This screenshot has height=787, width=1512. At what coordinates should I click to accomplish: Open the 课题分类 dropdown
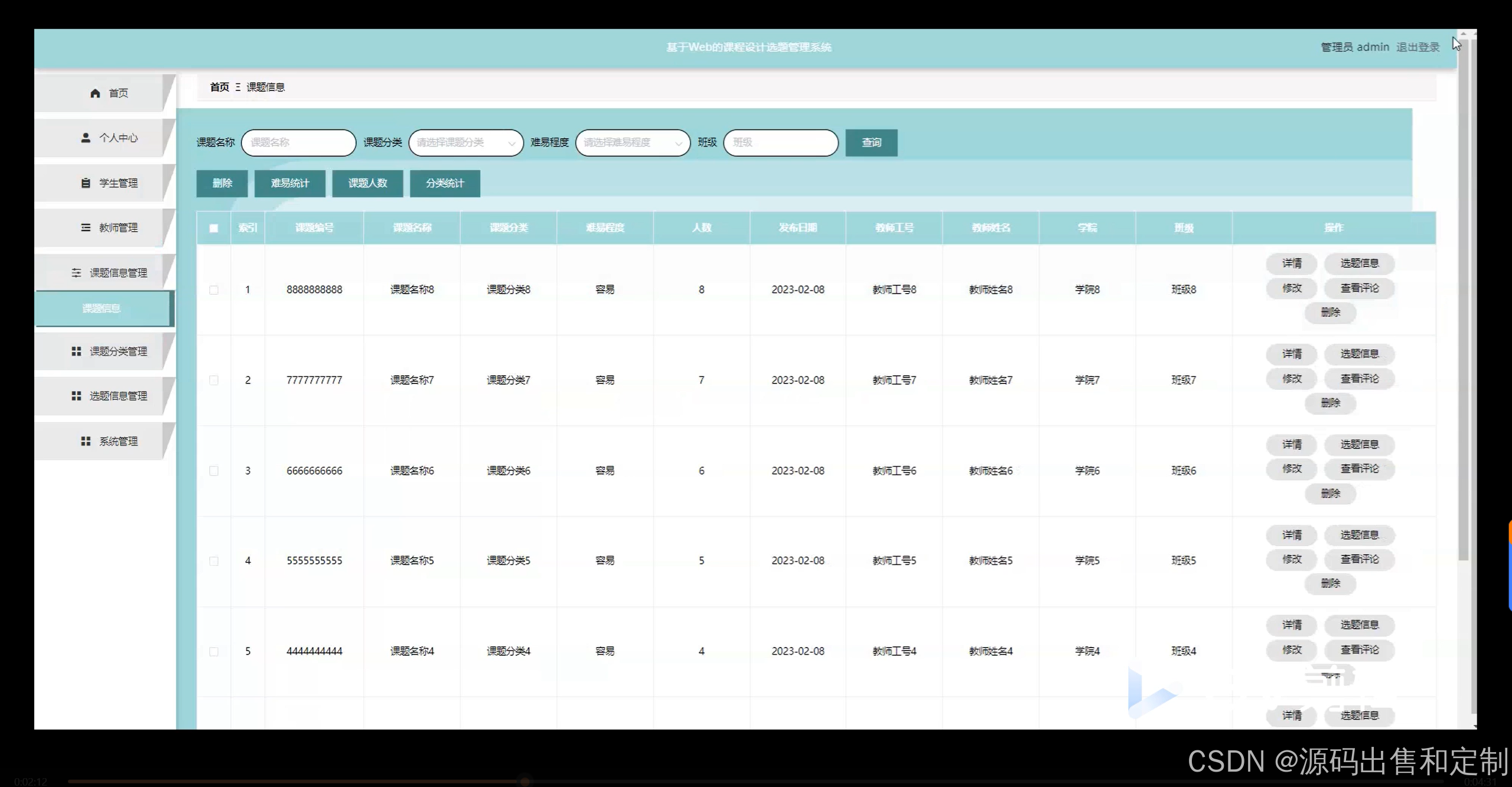click(465, 142)
